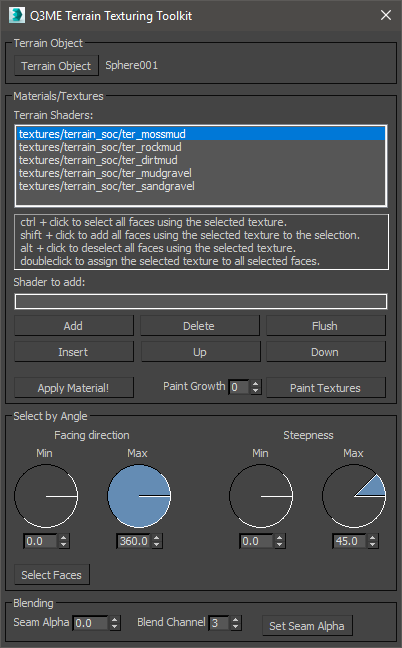Click the Add shader button
Viewport: 402px width, 648px height.
[x=74, y=326]
